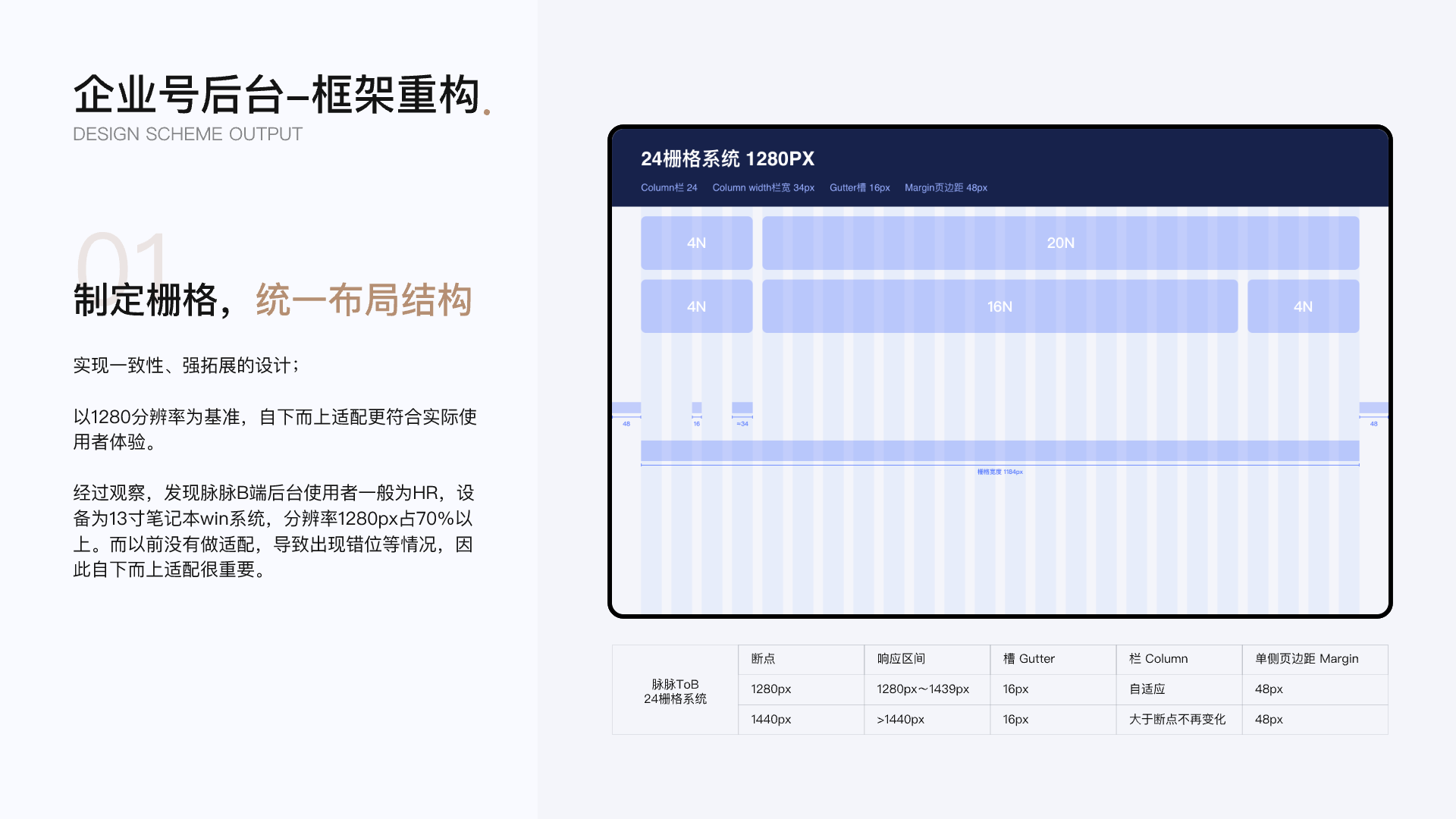Click the 单侧页边距 Margin table header
This screenshot has height=819, width=1456.
pyautogui.click(x=1306, y=658)
